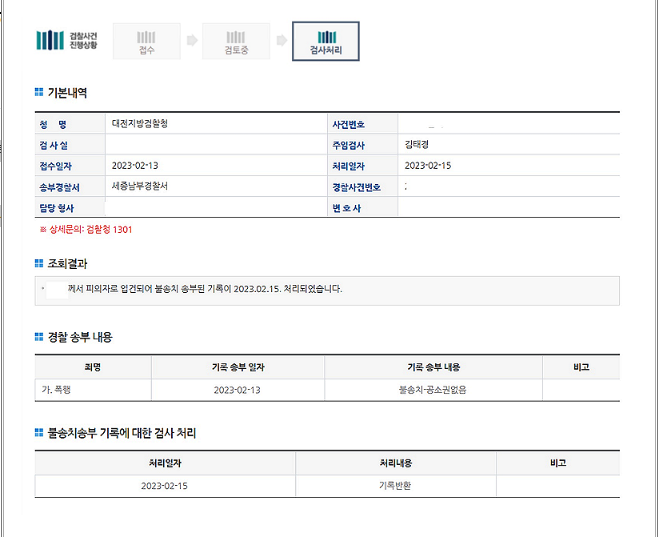Click the 조회결과 section grid icon

click(x=39, y=263)
